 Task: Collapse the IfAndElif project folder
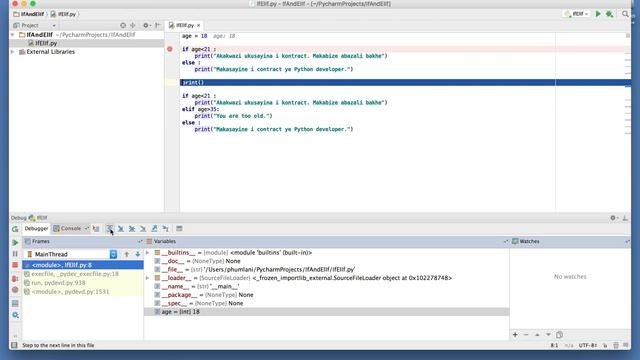pyautogui.click(x=13, y=35)
